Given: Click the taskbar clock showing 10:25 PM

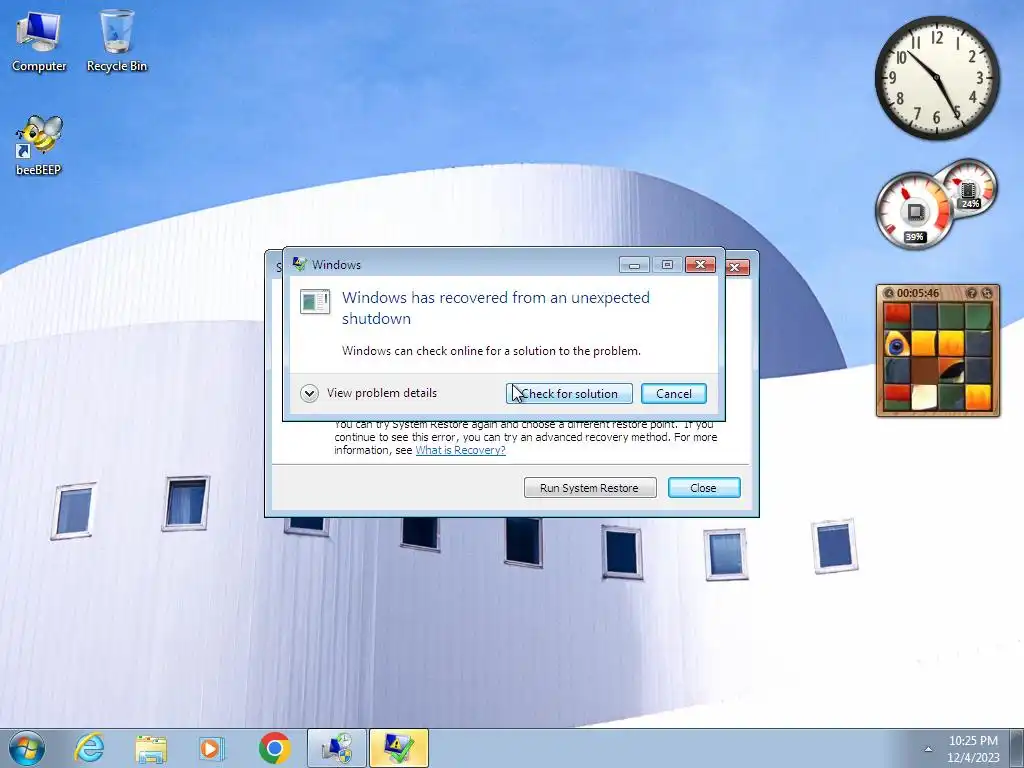Looking at the screenshot, I should click(973, 748).
